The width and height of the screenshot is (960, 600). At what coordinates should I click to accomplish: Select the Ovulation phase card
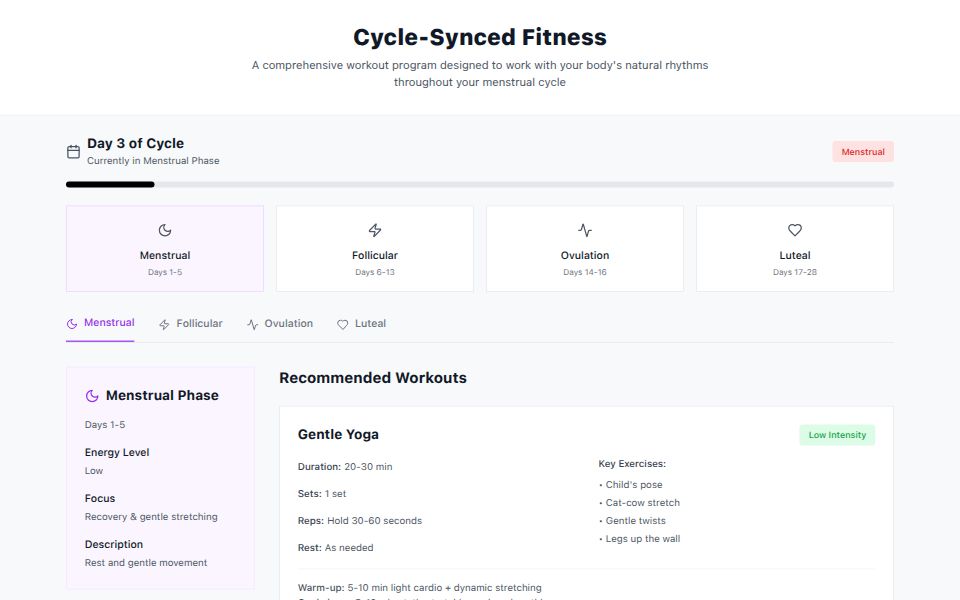[584, 248]
